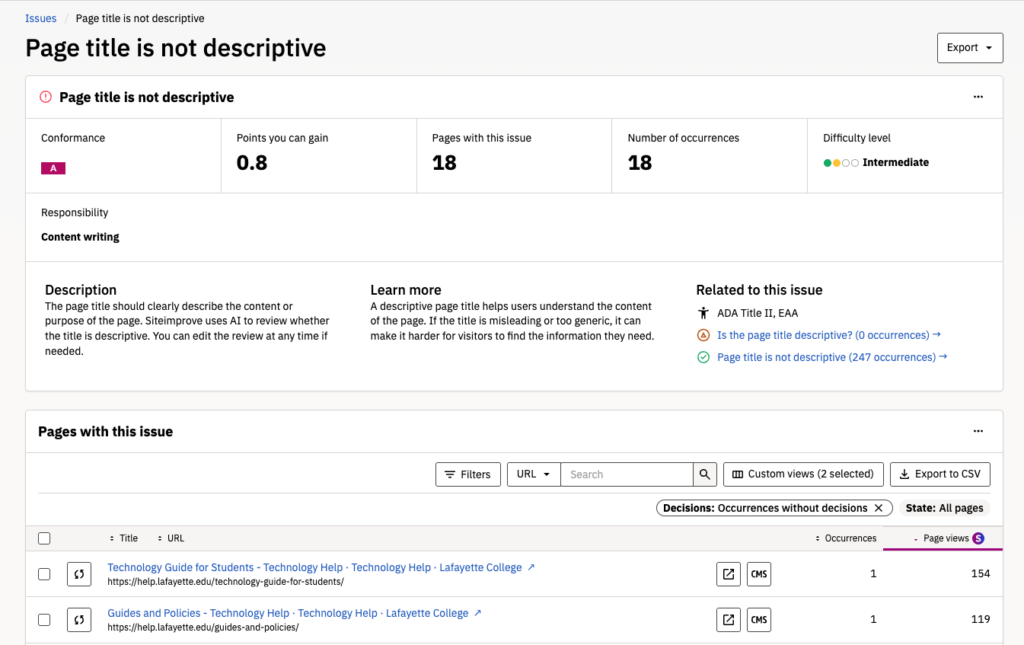Open Custom views (2 selected)
The width and height of the screenshot is (1024, 645).
(803, 475)
